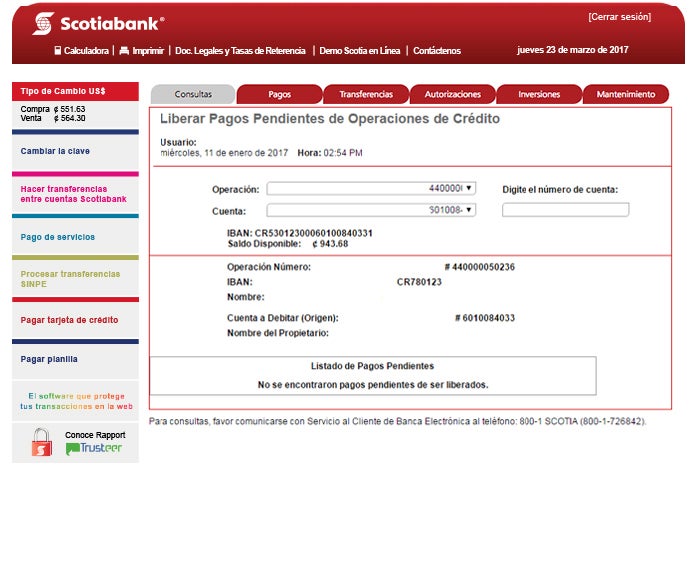Viewport: 700px width, 561px height.
Task: Open Cambiar la clave in sidebar
Action: (x=55, y=152)
